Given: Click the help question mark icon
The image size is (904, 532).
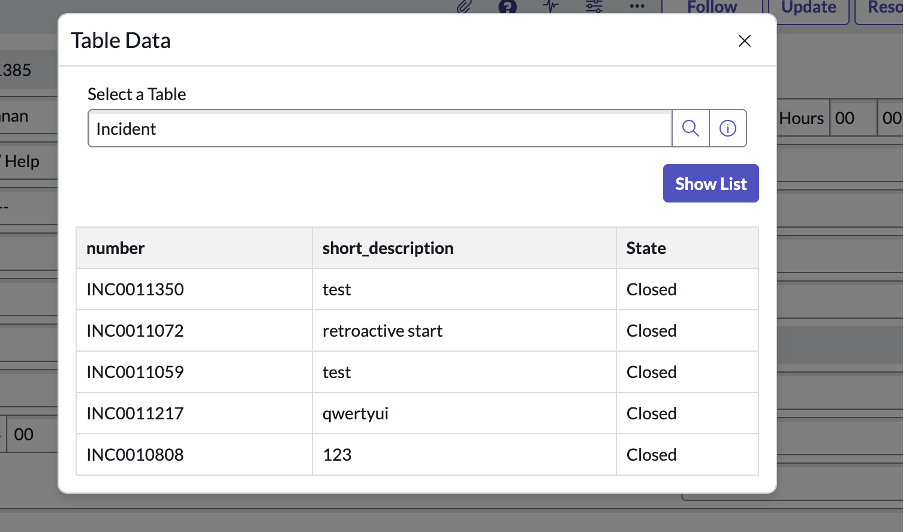Looking at the screenshot, I should [507, 6].
